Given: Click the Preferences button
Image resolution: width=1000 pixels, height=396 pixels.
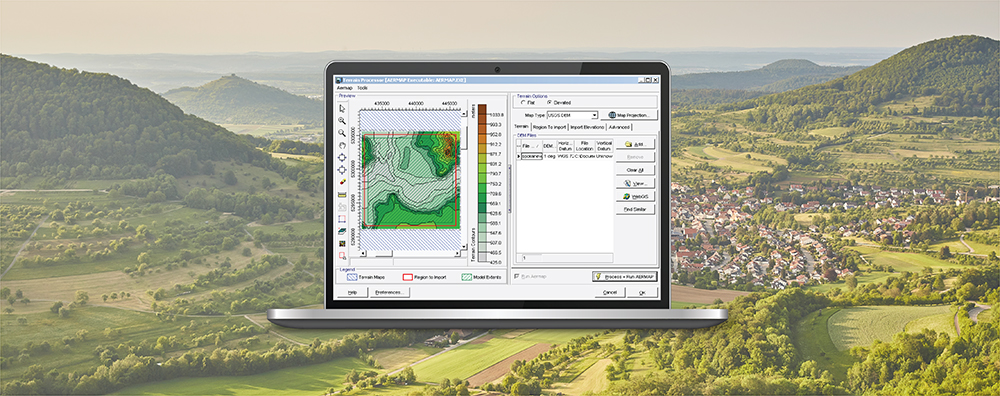Looking at the screenshot, I should (x=390, y=292).
